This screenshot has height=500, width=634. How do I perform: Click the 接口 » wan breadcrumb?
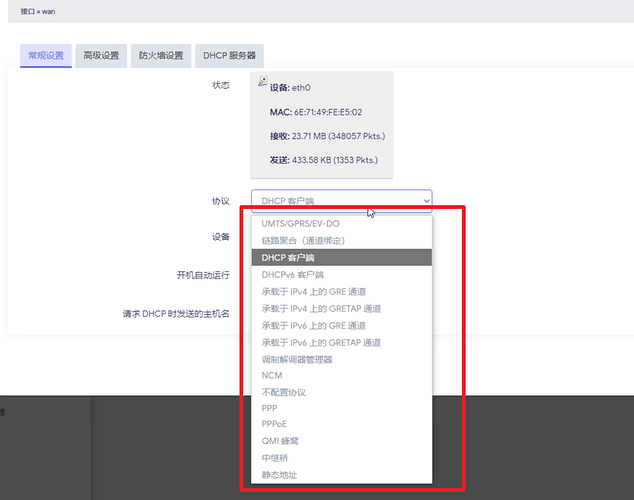[38, 11]
